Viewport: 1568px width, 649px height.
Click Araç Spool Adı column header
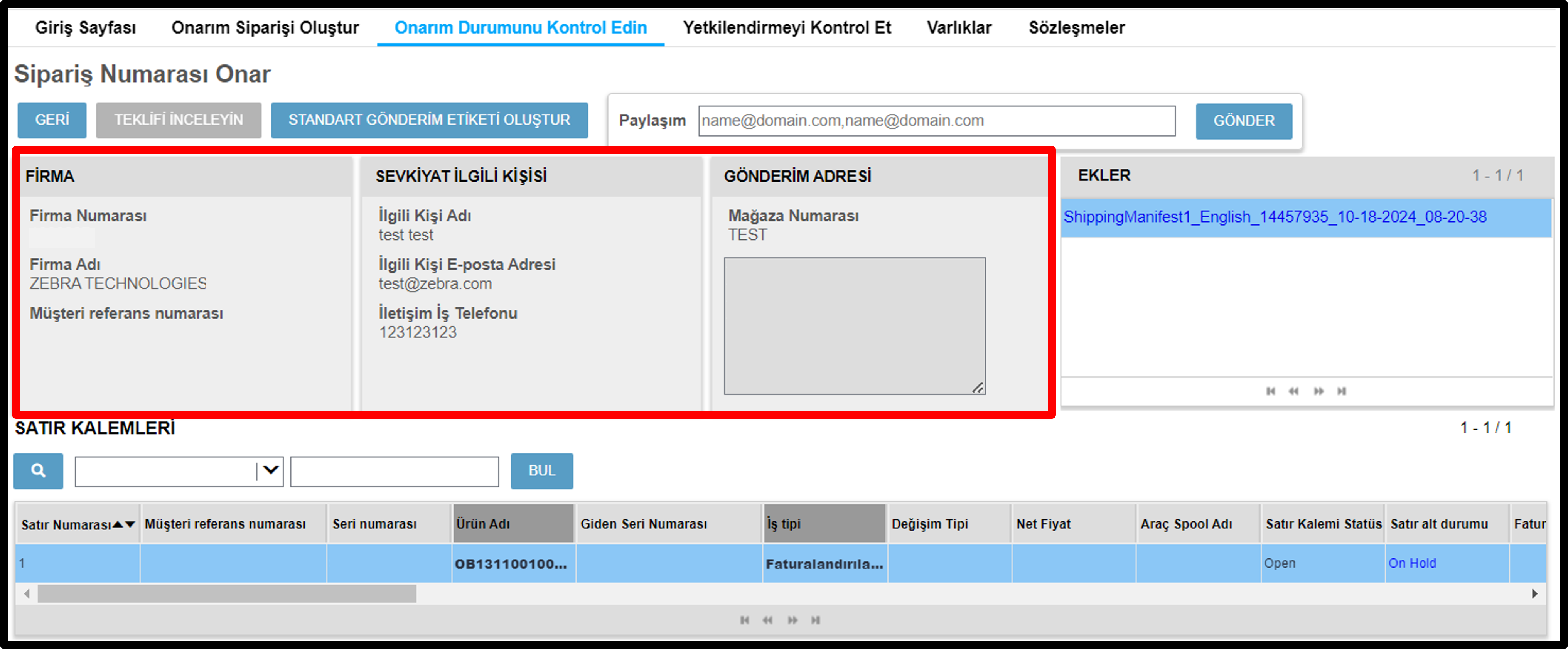tap(1199, 524)
